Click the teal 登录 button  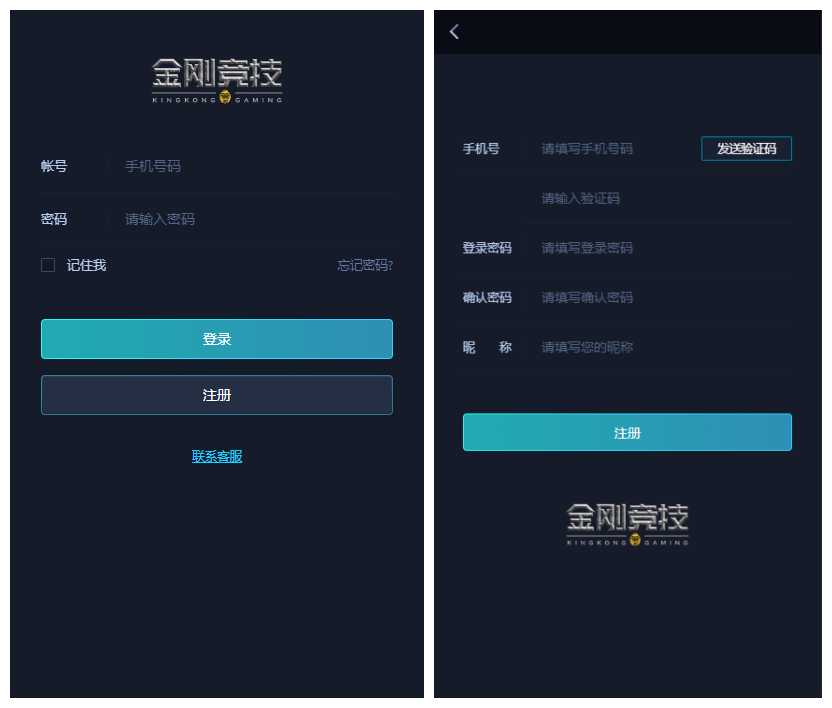pos(217,339)
